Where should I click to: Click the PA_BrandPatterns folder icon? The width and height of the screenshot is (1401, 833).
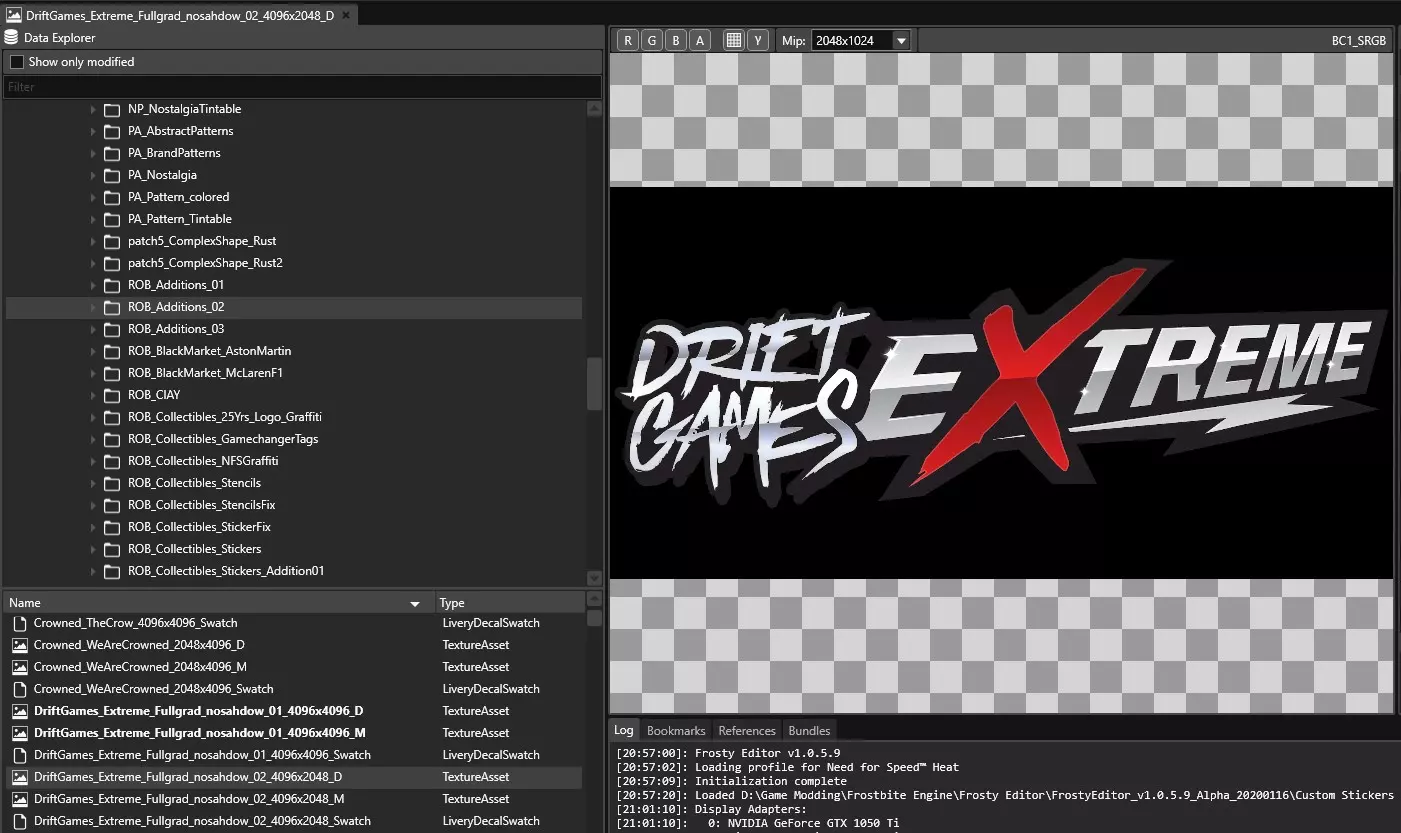[112, 153]
